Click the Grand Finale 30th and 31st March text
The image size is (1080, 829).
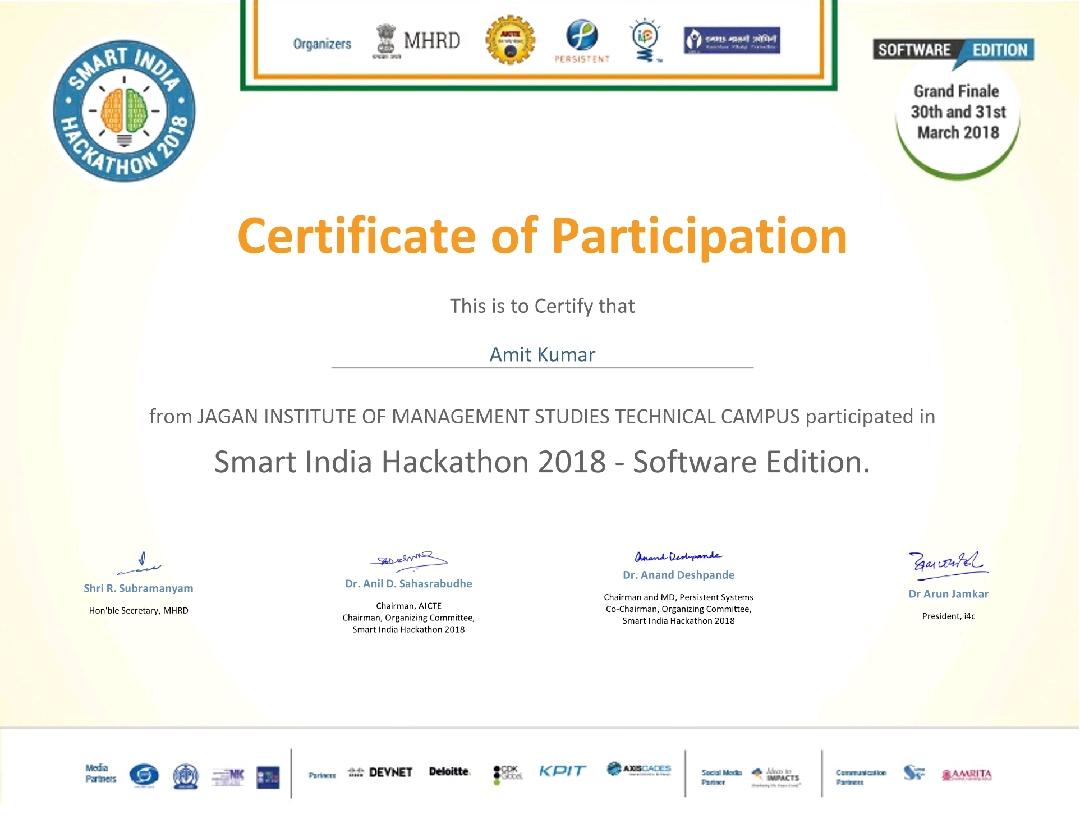957,112
